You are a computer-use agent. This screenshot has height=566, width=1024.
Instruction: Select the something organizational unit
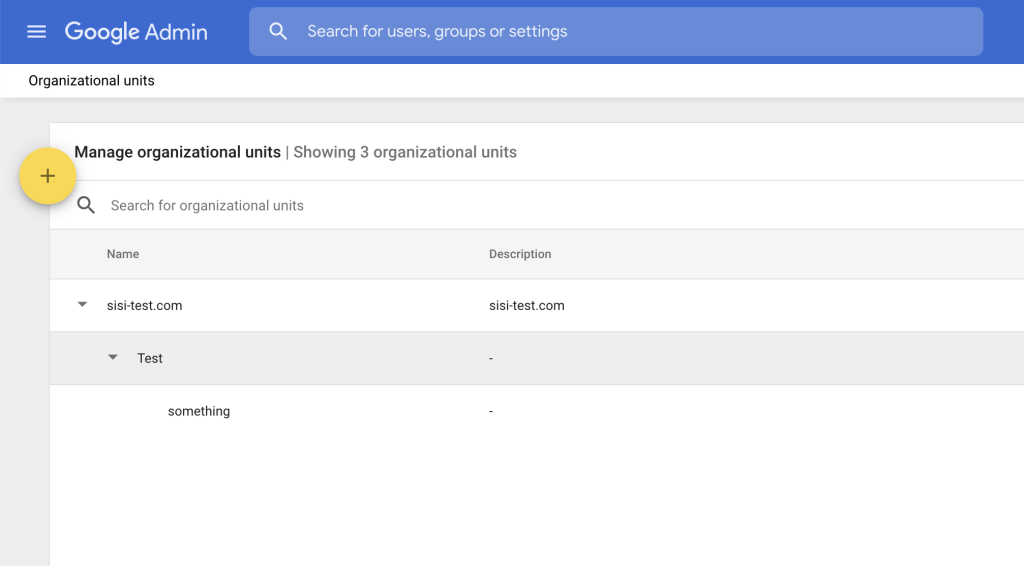click(199, 411)
